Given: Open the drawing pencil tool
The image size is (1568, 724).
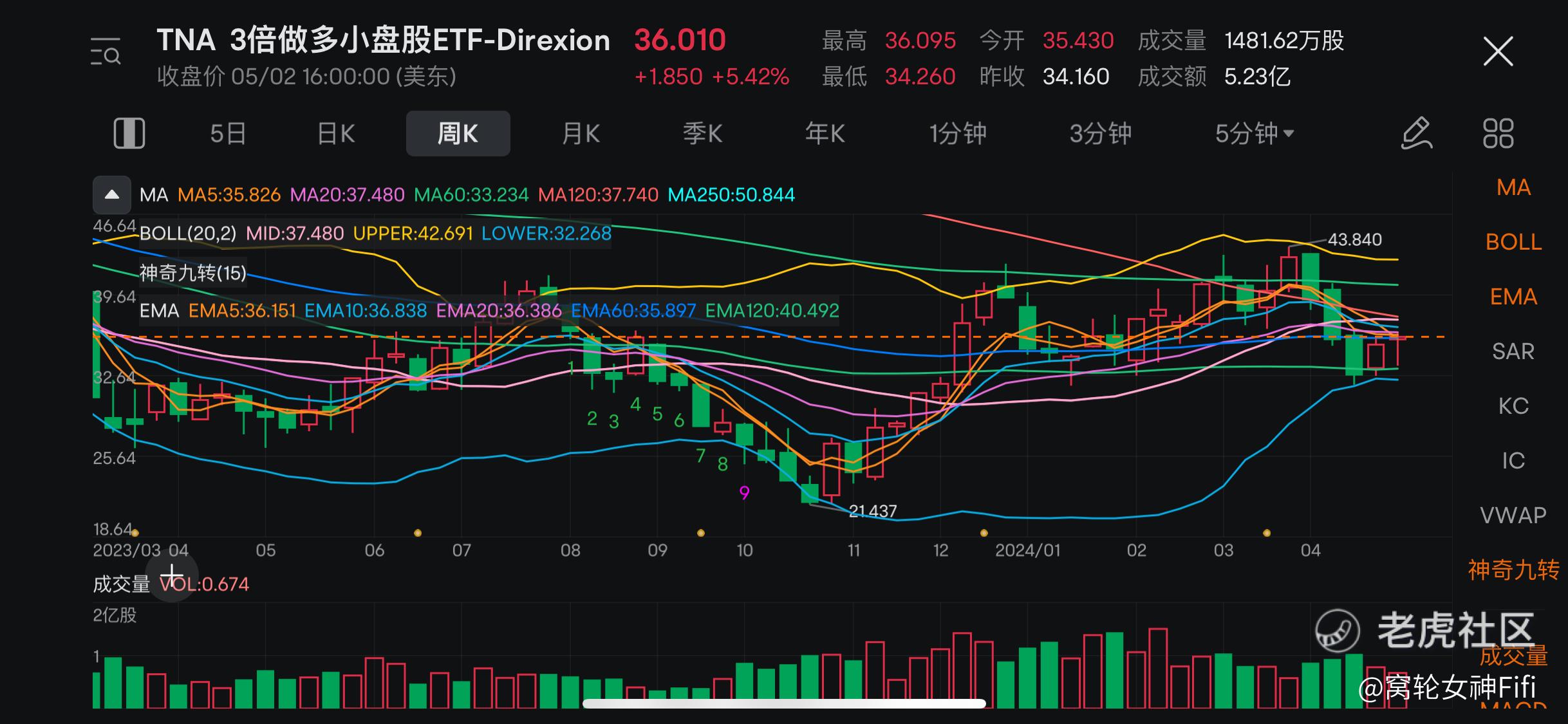Looking at the screenshot, I should [1417, 133].
